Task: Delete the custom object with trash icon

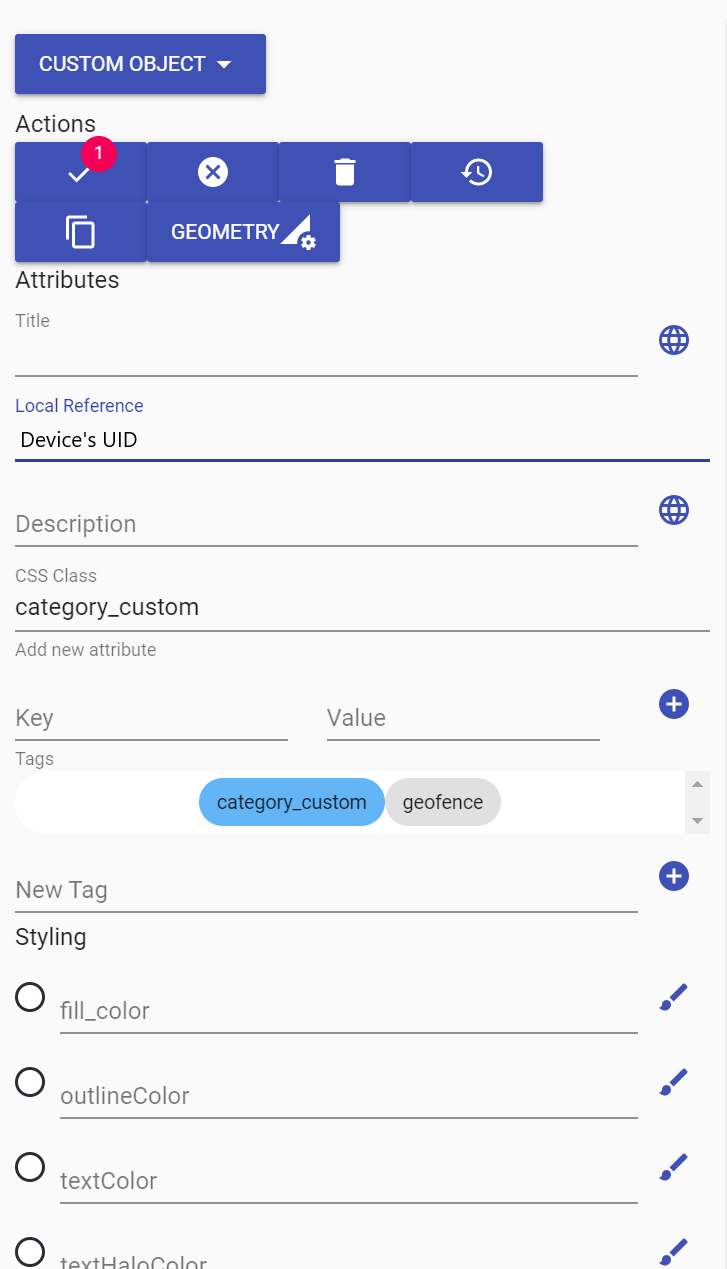Action: click(344, 171)
